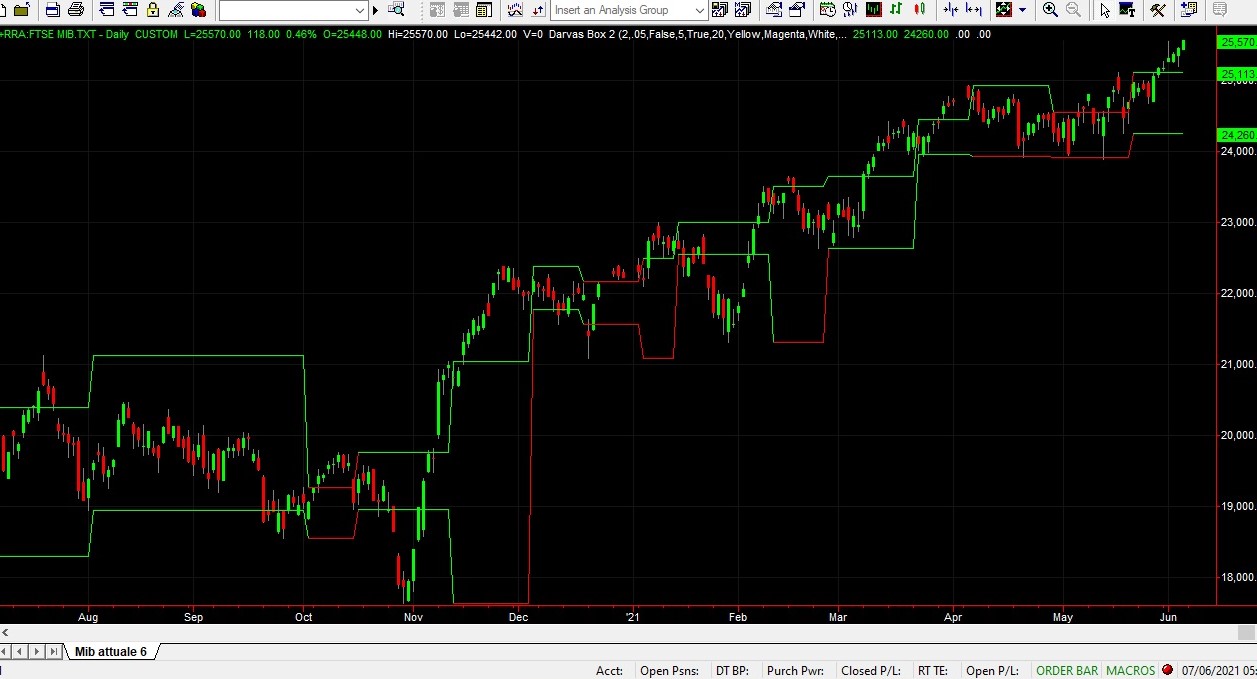Select the Mib attuale 6 tab
The width and height of the screenshot is (1257, 679).
pyautogui.click(x=110, y=652)
